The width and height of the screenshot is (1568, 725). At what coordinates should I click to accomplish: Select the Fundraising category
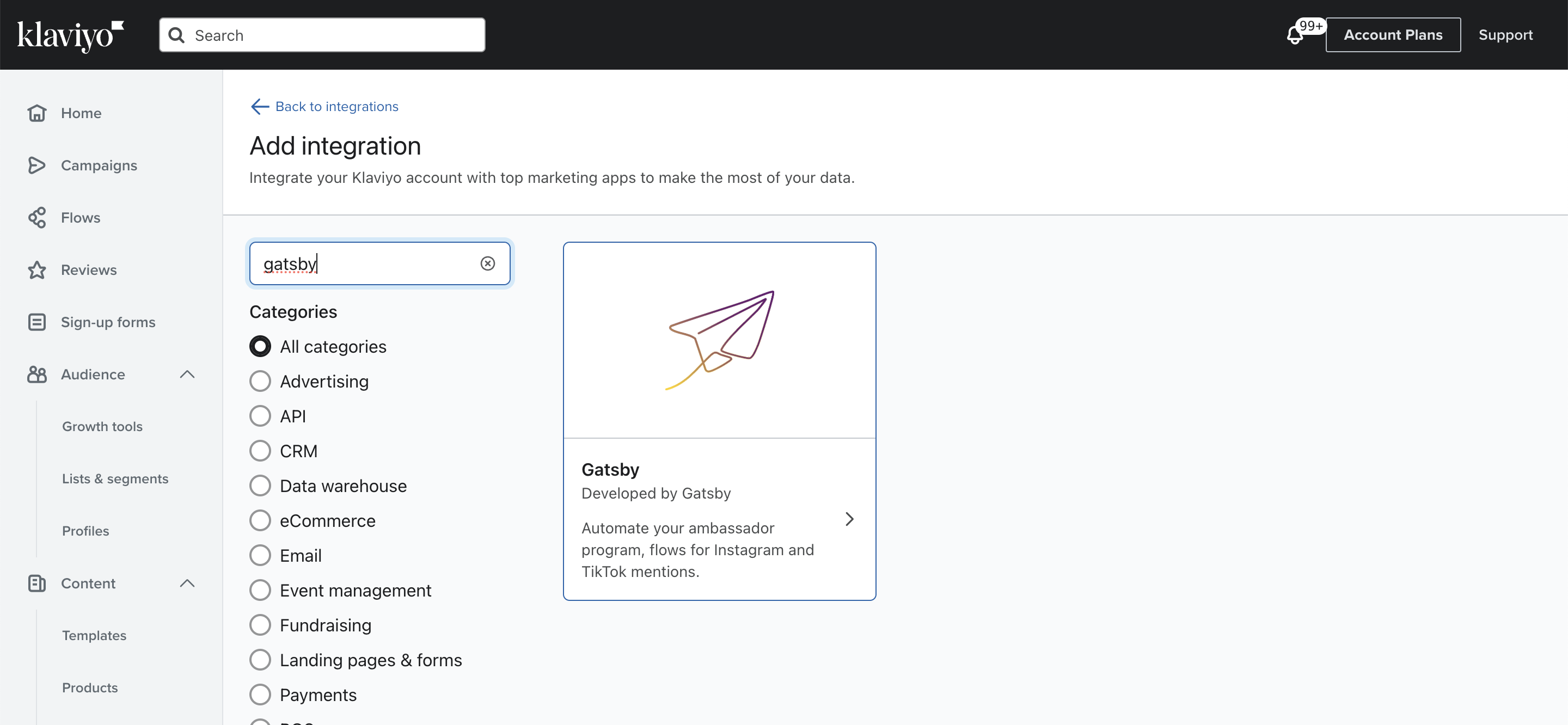pyautogui.click(x=260, y=625)
